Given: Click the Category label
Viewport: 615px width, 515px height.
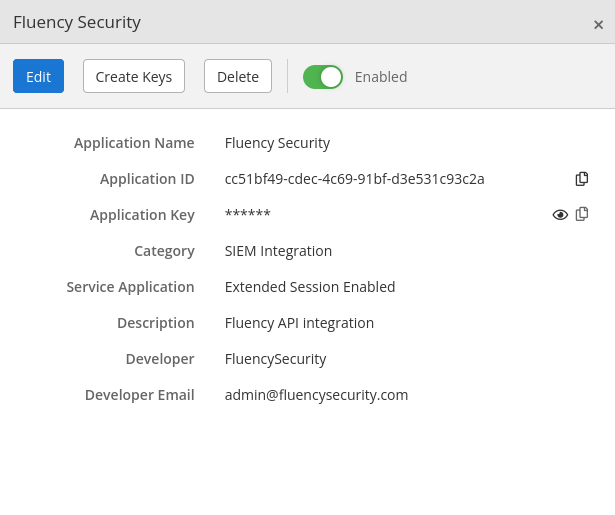Looking at the screenshot, I should click(164, 251).
